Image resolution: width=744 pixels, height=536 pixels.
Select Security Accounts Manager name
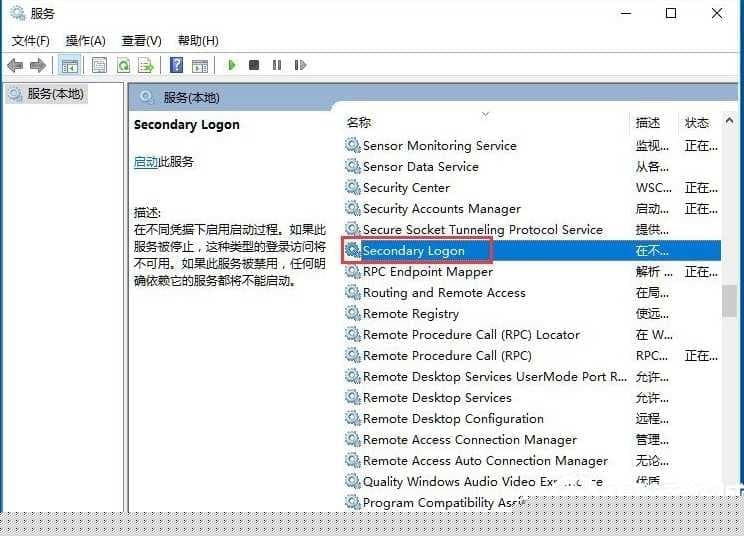442,209
